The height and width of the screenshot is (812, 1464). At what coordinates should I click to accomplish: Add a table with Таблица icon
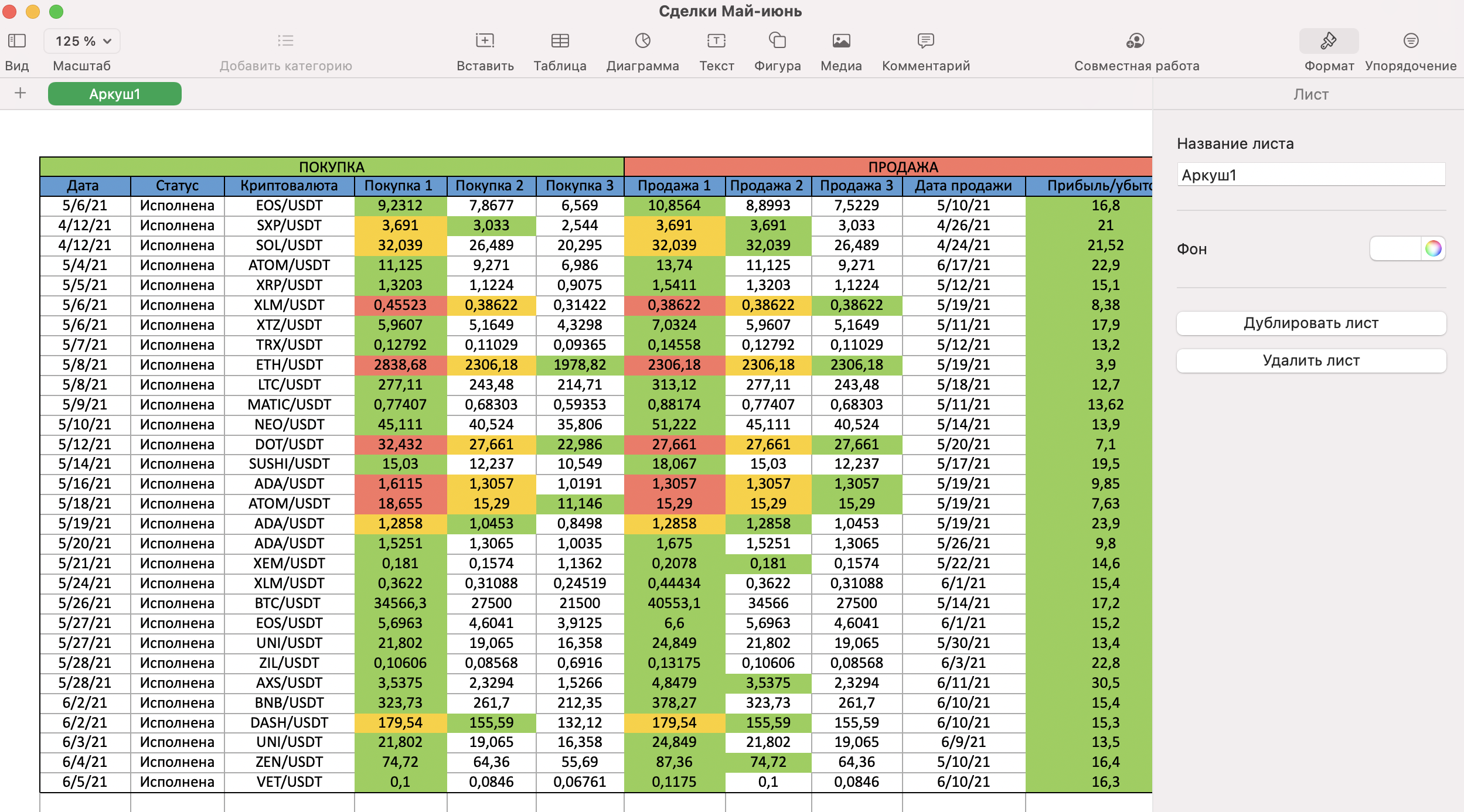coord(560,40)
